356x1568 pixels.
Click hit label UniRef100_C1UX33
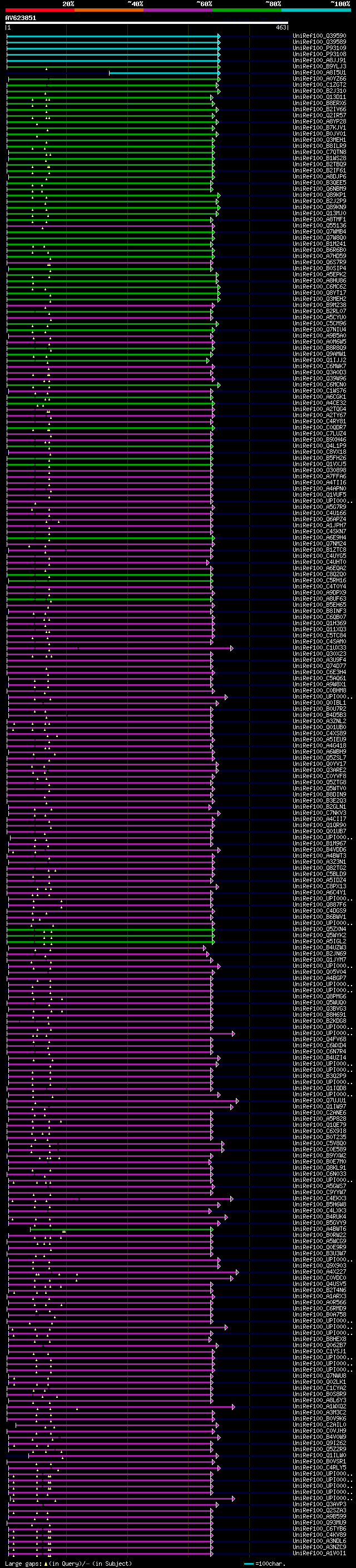click(x=319, y=647)
